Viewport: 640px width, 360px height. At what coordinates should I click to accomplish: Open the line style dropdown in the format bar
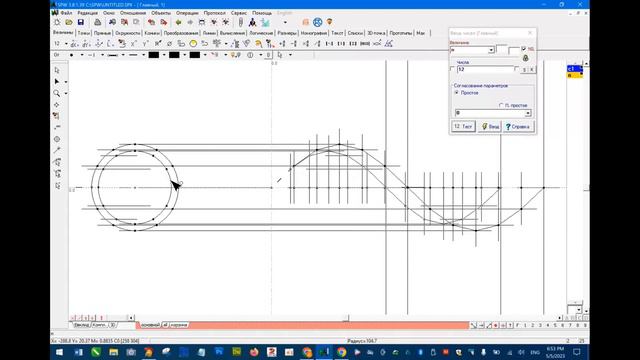[x=123, y=55]
